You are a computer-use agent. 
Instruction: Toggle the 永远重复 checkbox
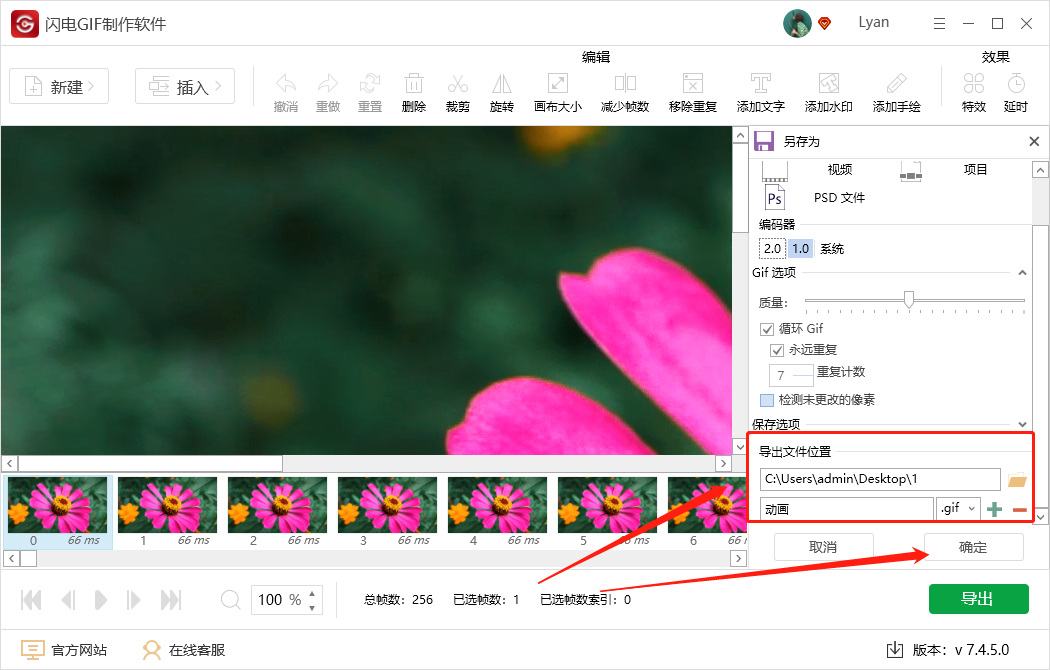[x=777, y=350]
